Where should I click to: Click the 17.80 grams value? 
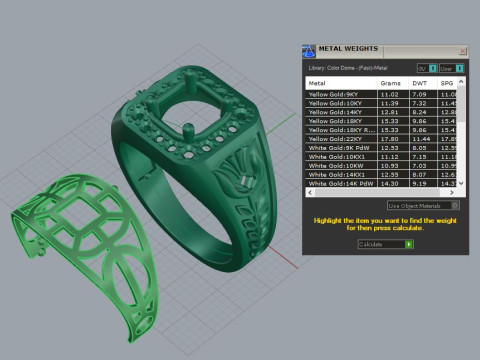click(389, 139)
